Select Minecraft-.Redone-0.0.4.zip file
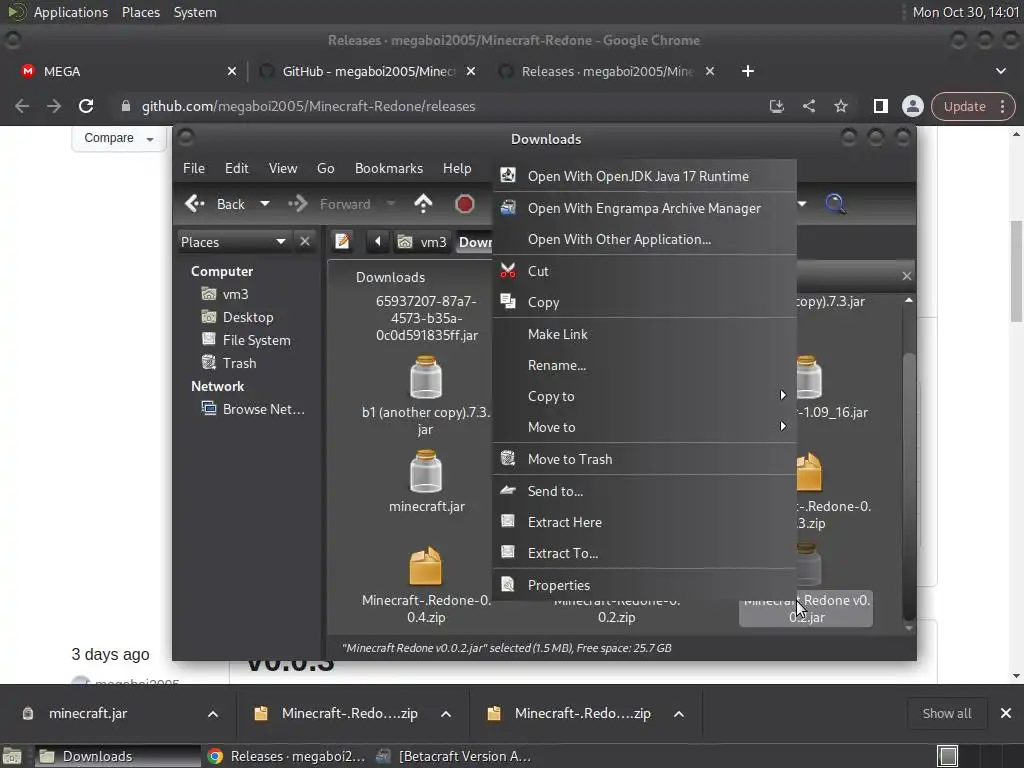The image size is (1024, 768). point(426,584)
